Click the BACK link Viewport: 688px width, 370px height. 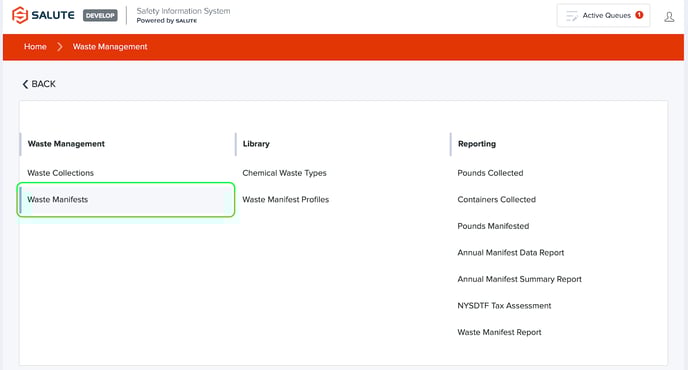pos(39,84)
